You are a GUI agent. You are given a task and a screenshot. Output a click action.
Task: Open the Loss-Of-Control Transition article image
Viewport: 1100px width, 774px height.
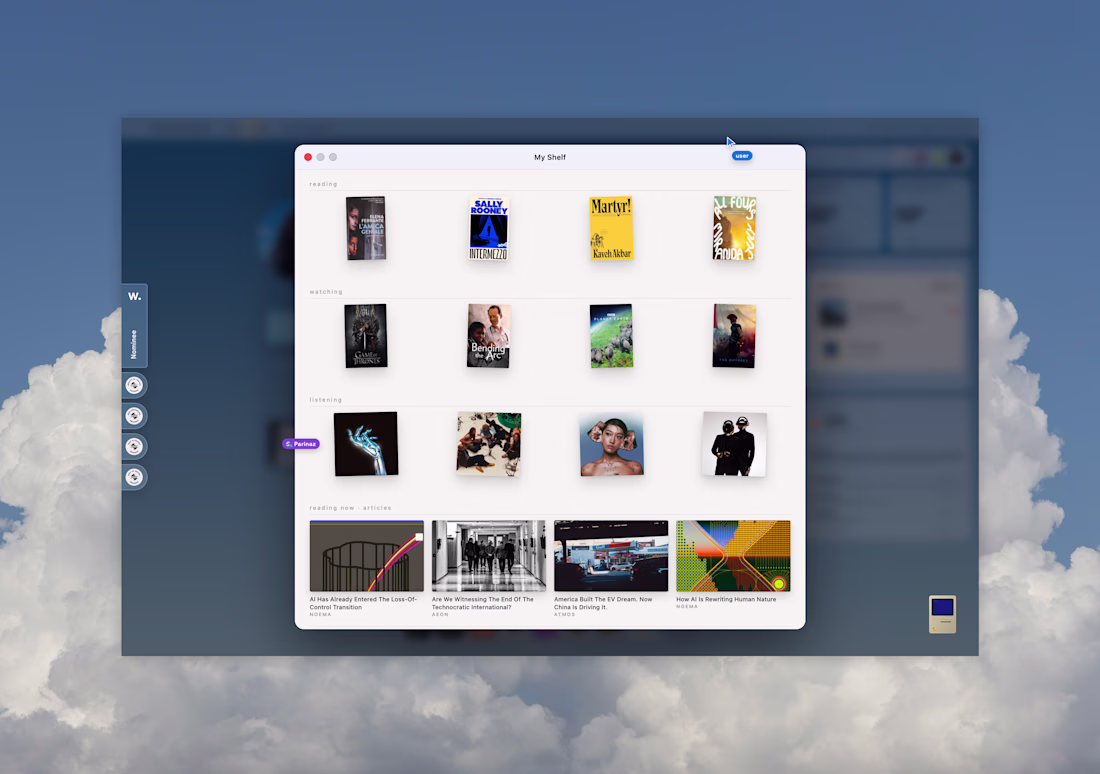pyautogui.click(x=366, y=556)
